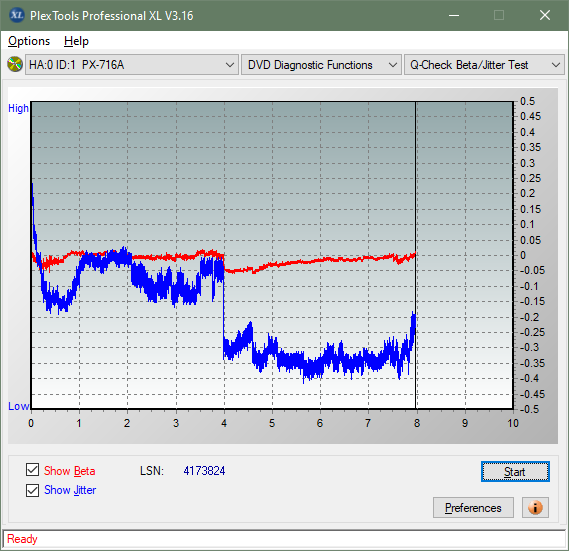Click the Show Jitter blue label
This screenshot has height=551, width=569.
click(70, 490)
